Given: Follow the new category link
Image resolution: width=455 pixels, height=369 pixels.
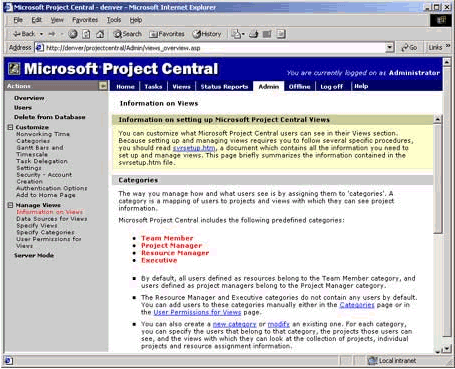Looking at the screenshot, I should [235, 324].
